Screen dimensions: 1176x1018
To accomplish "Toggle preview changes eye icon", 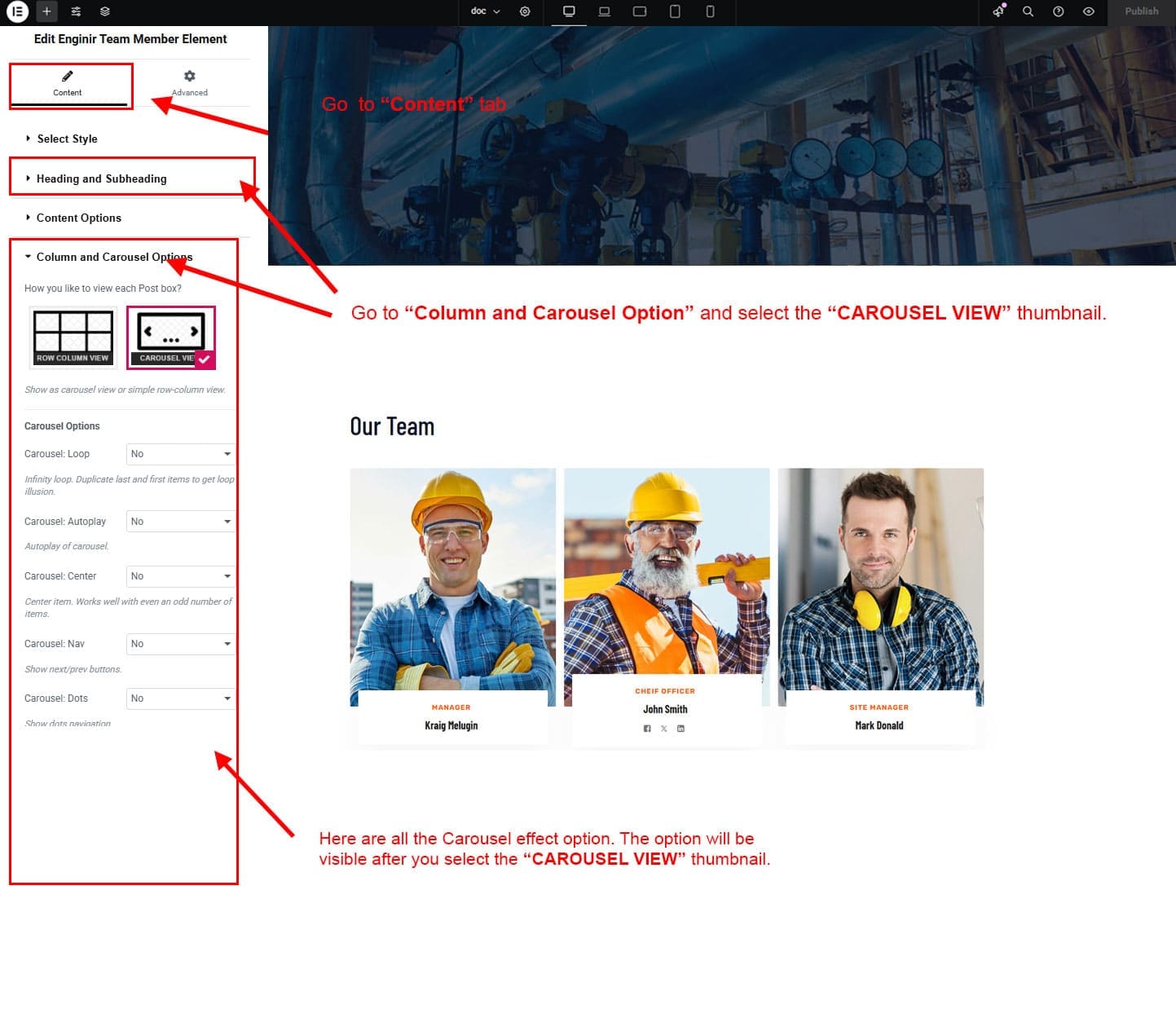I will tap(1088, 11).
